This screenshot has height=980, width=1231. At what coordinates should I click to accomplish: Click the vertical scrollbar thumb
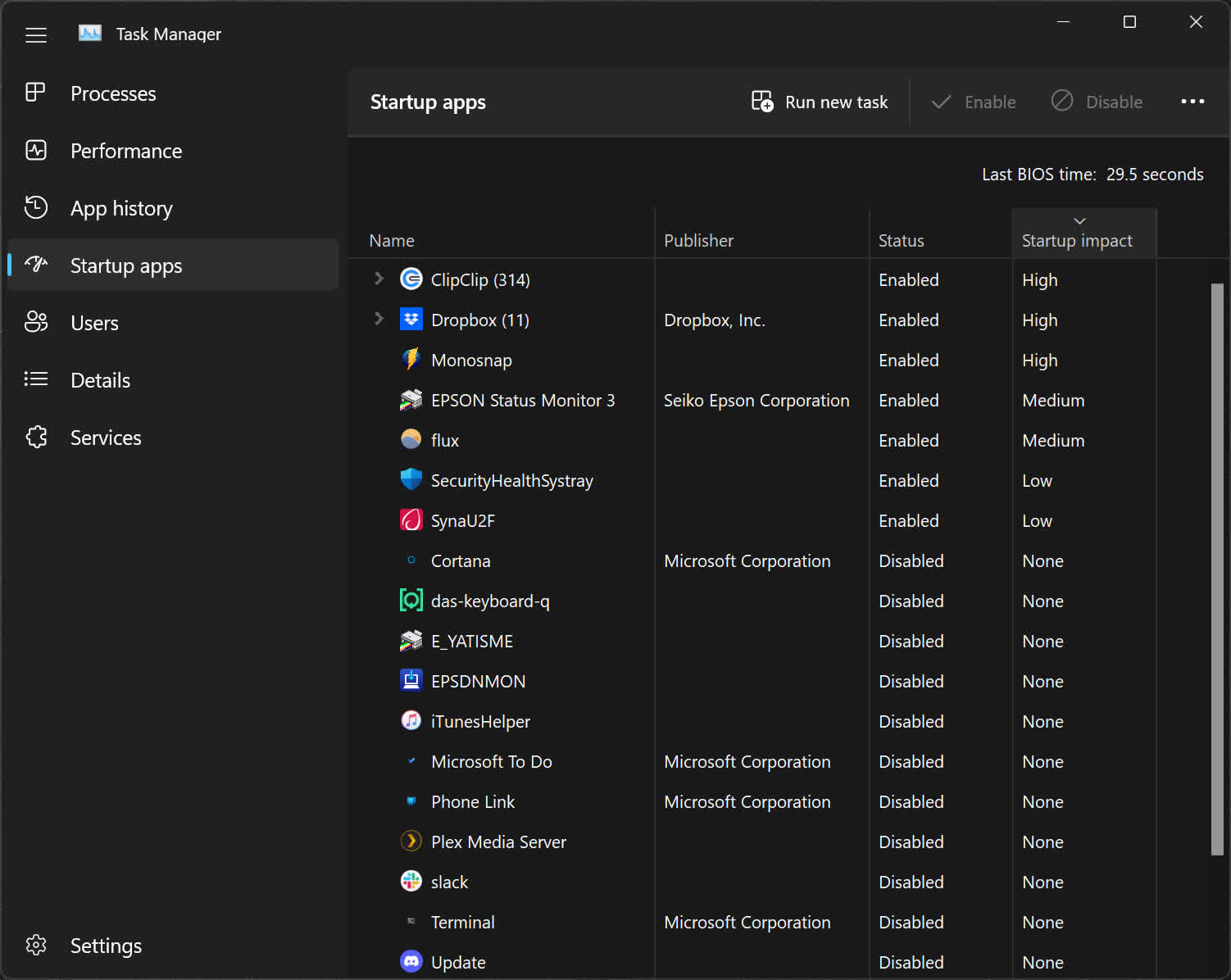click(1217, 569)
